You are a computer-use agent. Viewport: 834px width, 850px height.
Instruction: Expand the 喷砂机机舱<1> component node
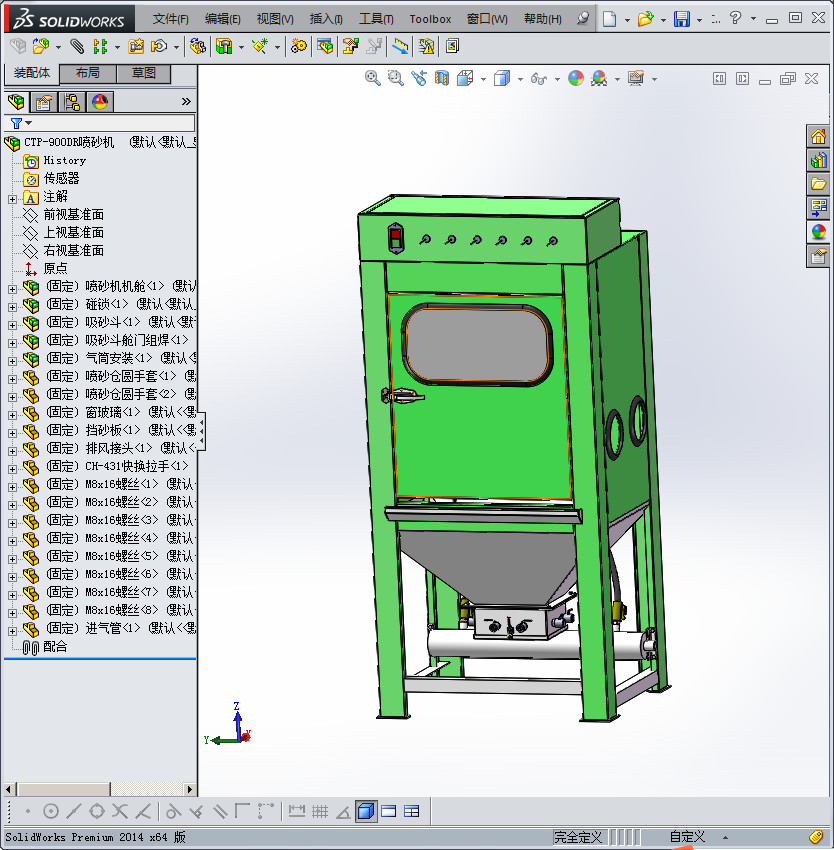12,287
